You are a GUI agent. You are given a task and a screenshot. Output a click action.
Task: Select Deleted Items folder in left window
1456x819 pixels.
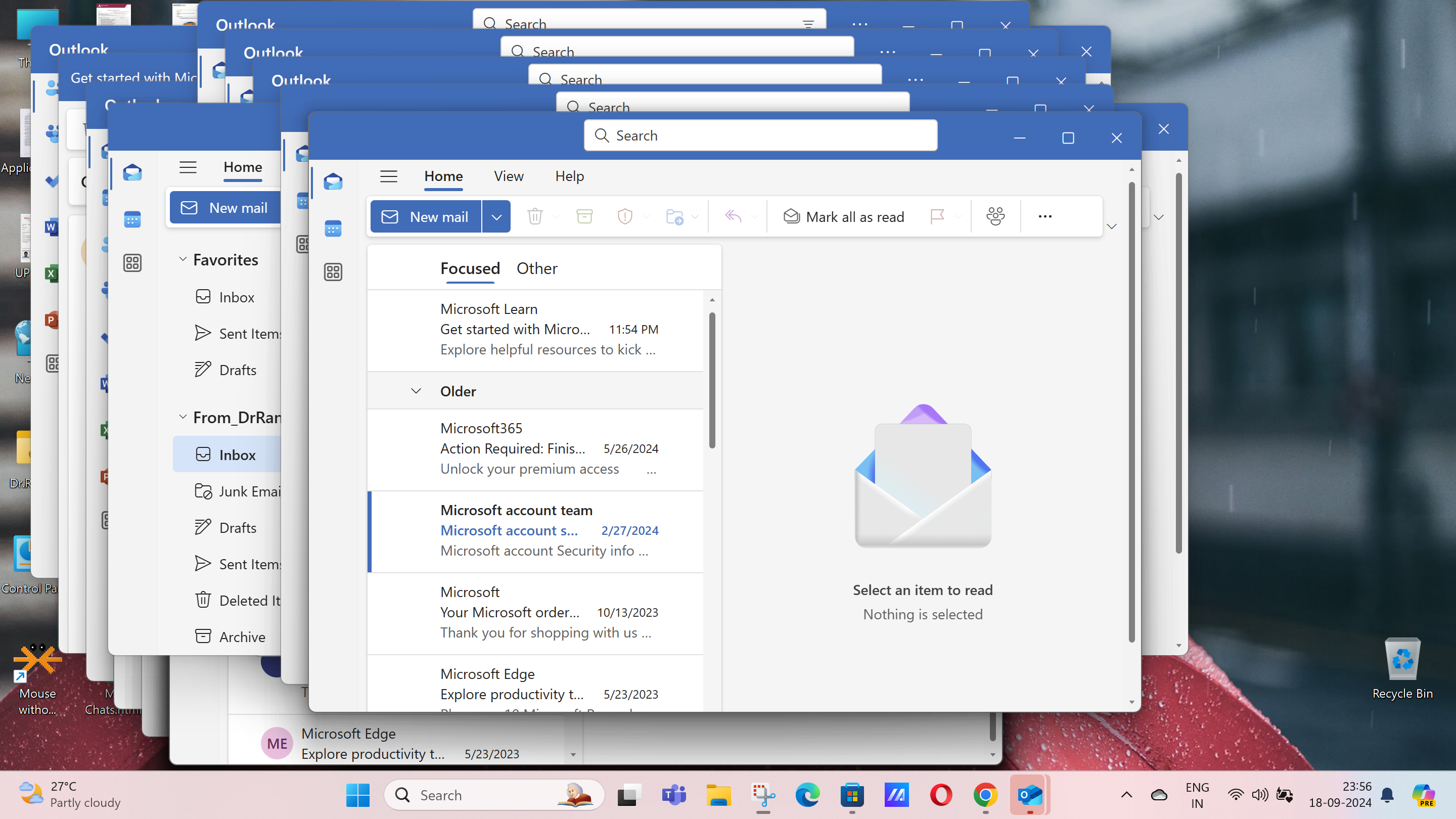(x=227, y=600)
